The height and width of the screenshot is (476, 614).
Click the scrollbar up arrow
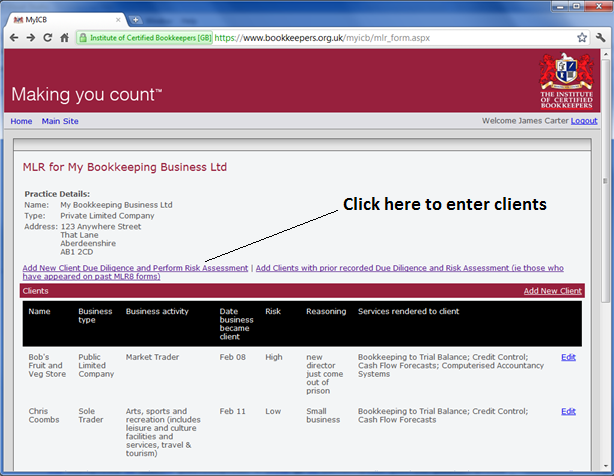[x=605, y=54]
